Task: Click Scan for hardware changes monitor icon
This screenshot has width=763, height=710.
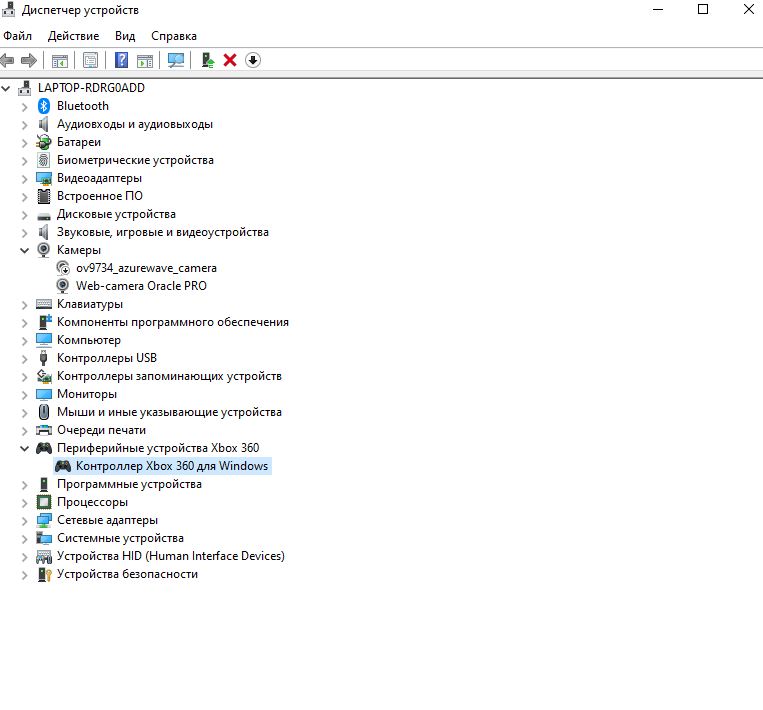Action: 176,60
